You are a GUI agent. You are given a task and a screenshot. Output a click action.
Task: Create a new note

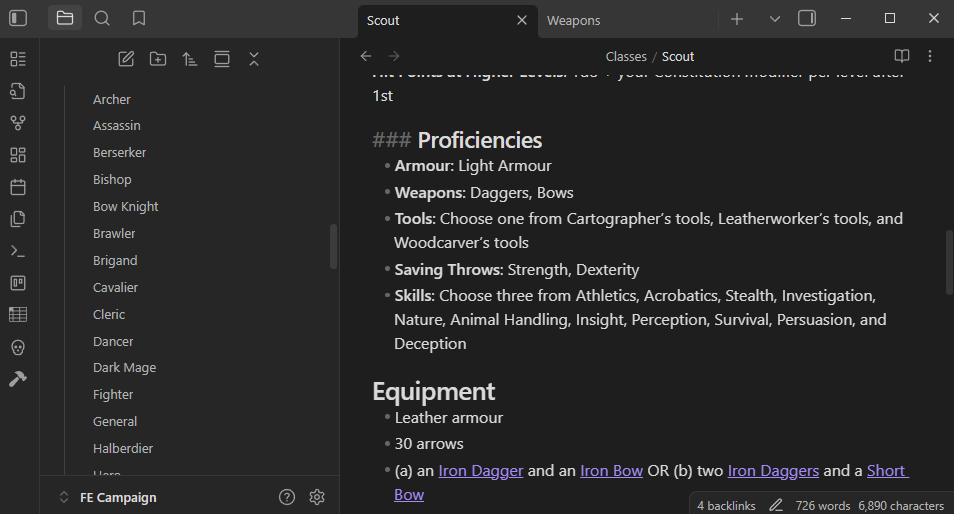point(126,59)
